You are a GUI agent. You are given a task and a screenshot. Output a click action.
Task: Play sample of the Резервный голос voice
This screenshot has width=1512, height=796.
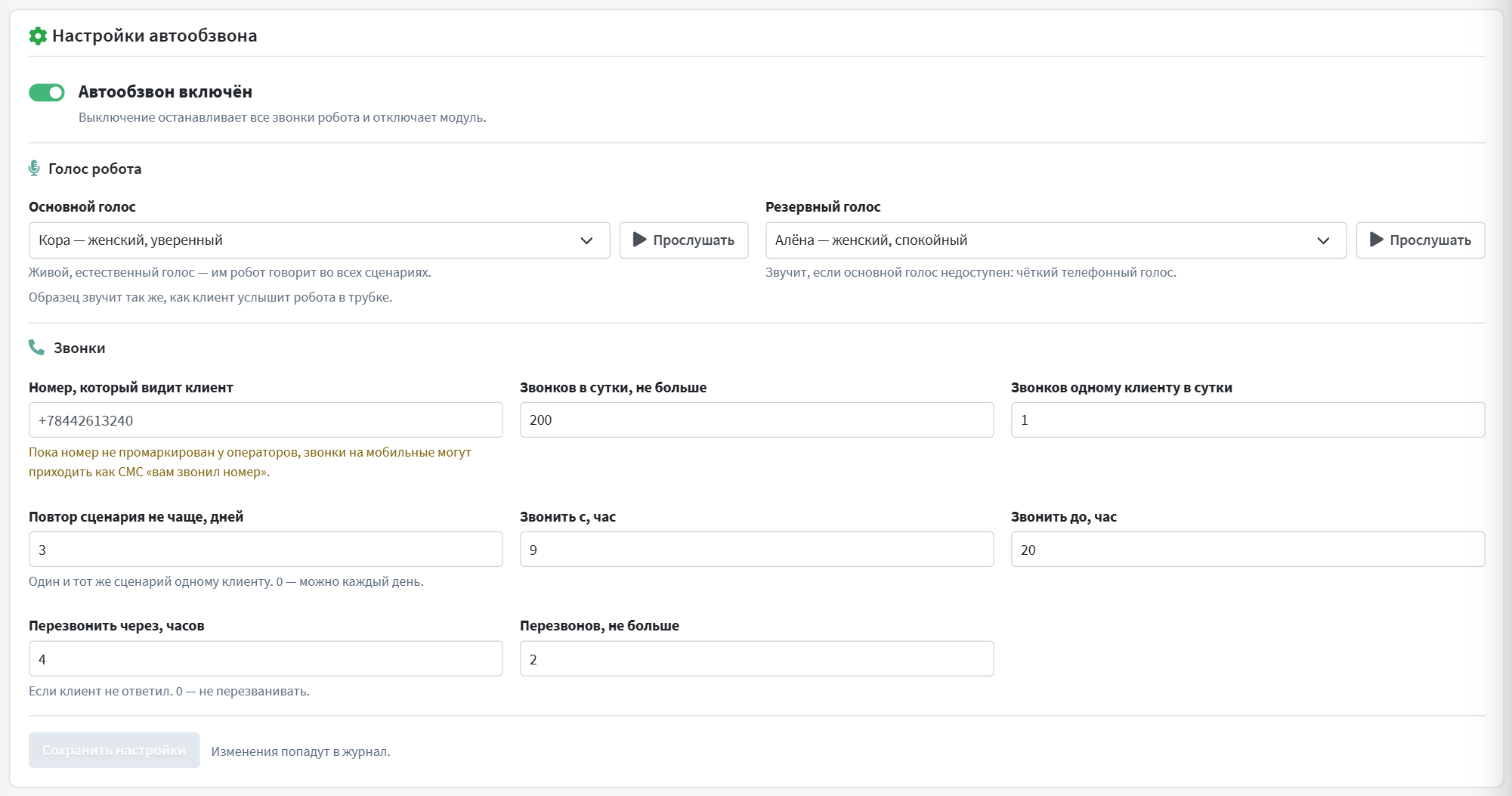1421,240
